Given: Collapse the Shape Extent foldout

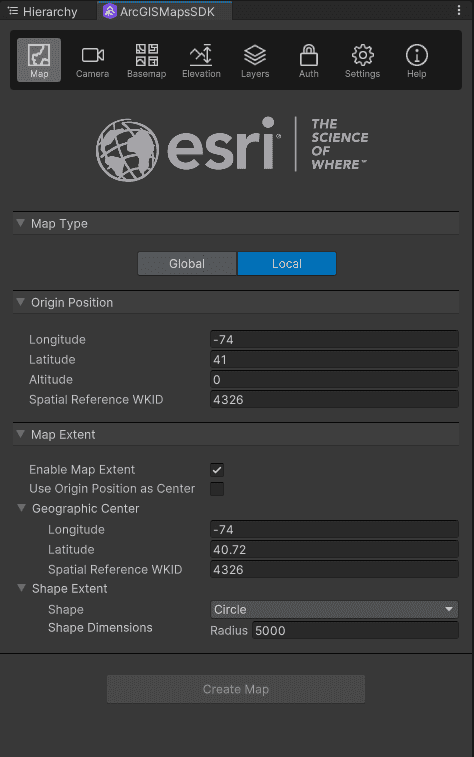Looking at the screenshot, I should coord(21,588).
